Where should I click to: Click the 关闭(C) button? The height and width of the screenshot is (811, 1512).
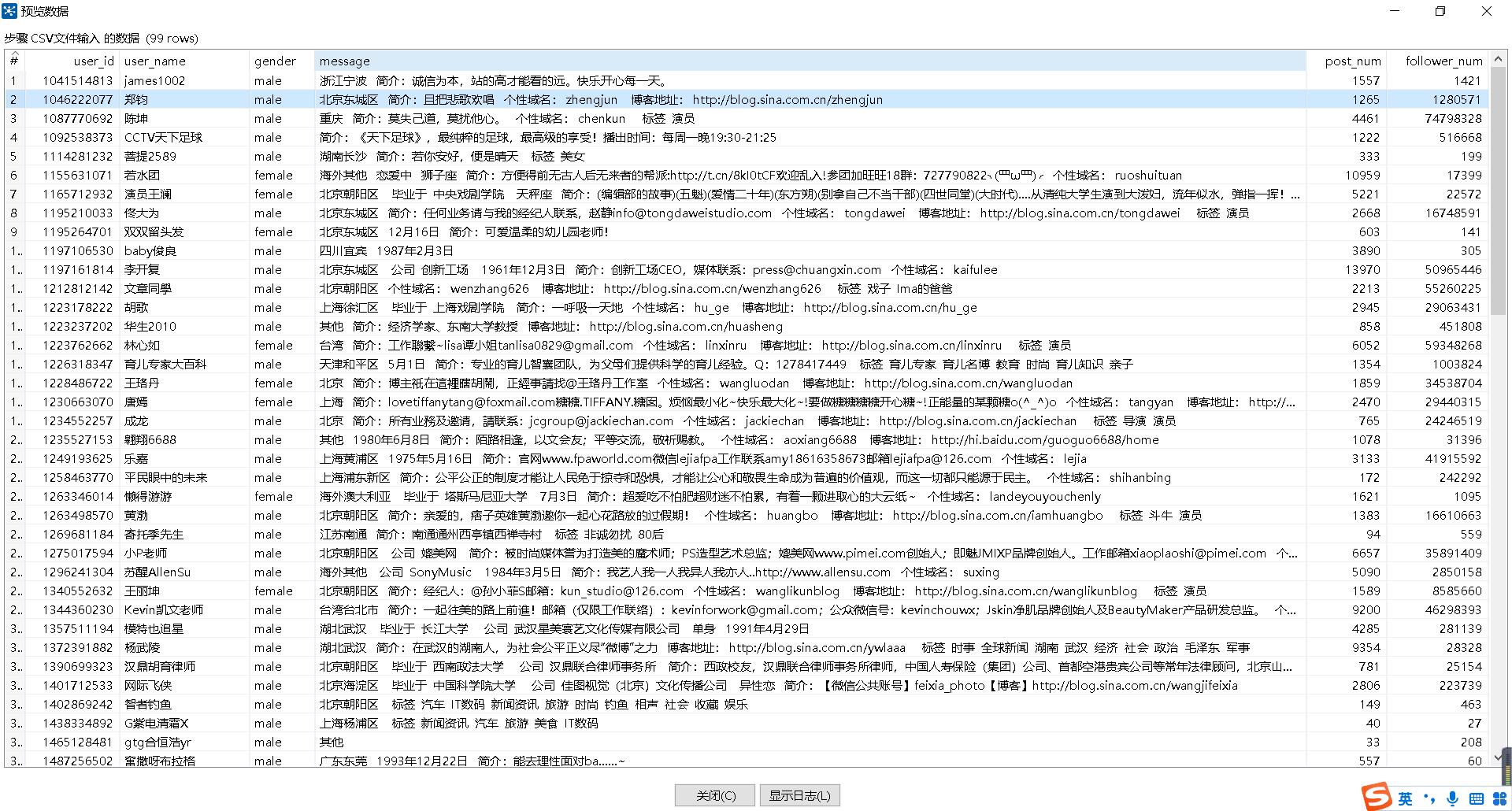(715, 795)
